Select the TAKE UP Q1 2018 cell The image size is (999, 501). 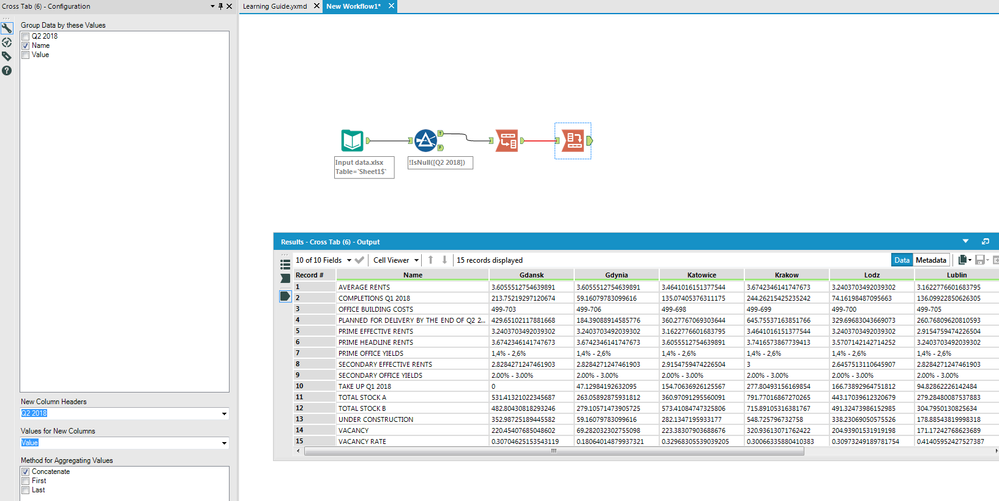click(x=412, y=386)
